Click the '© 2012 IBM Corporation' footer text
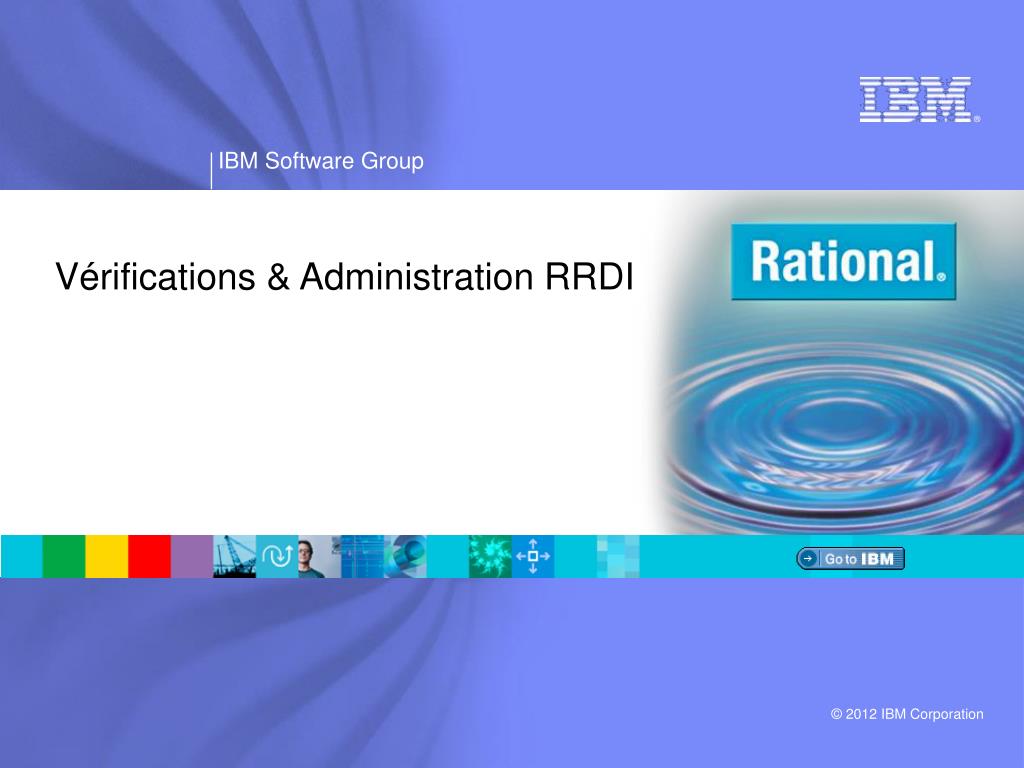1024x768 pixels. coord(907,714)
